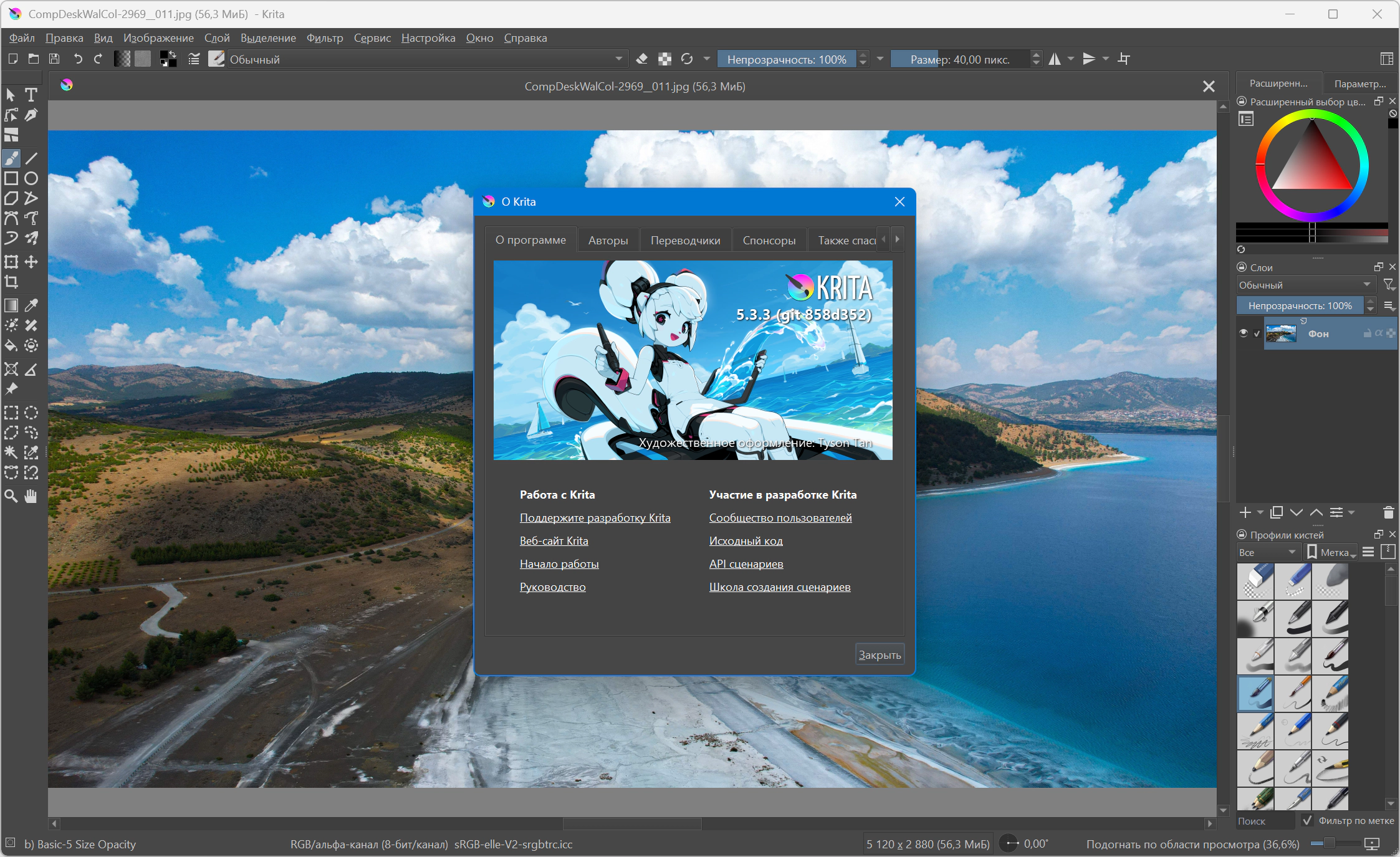
Task: Select the Zoom magnifier tool
Action: click(11, 496)
